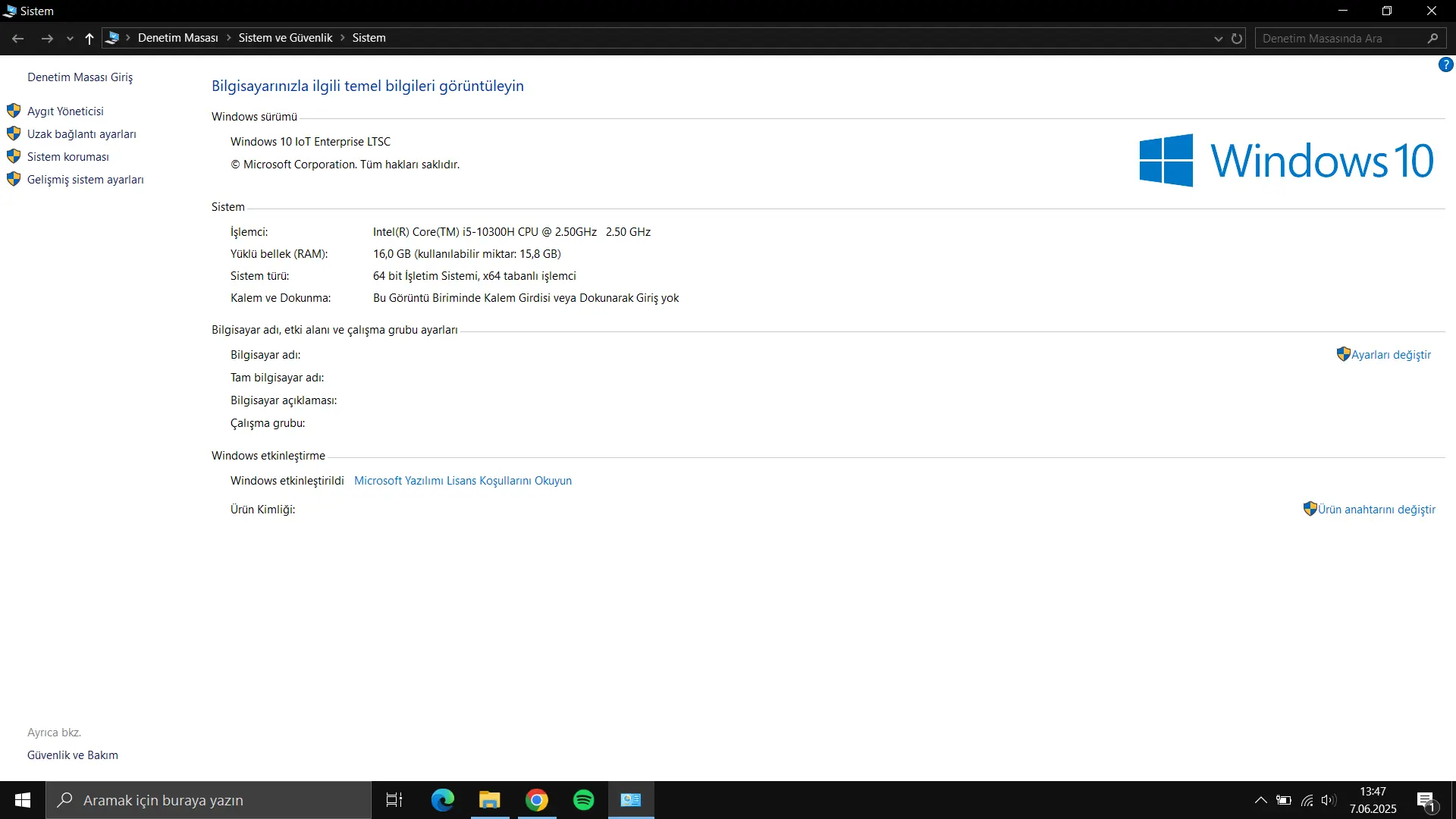The width and height of the screenshot is (1456, 819).
Task: Click the Intel Core i5-10300H processor text
Action: 512,232
